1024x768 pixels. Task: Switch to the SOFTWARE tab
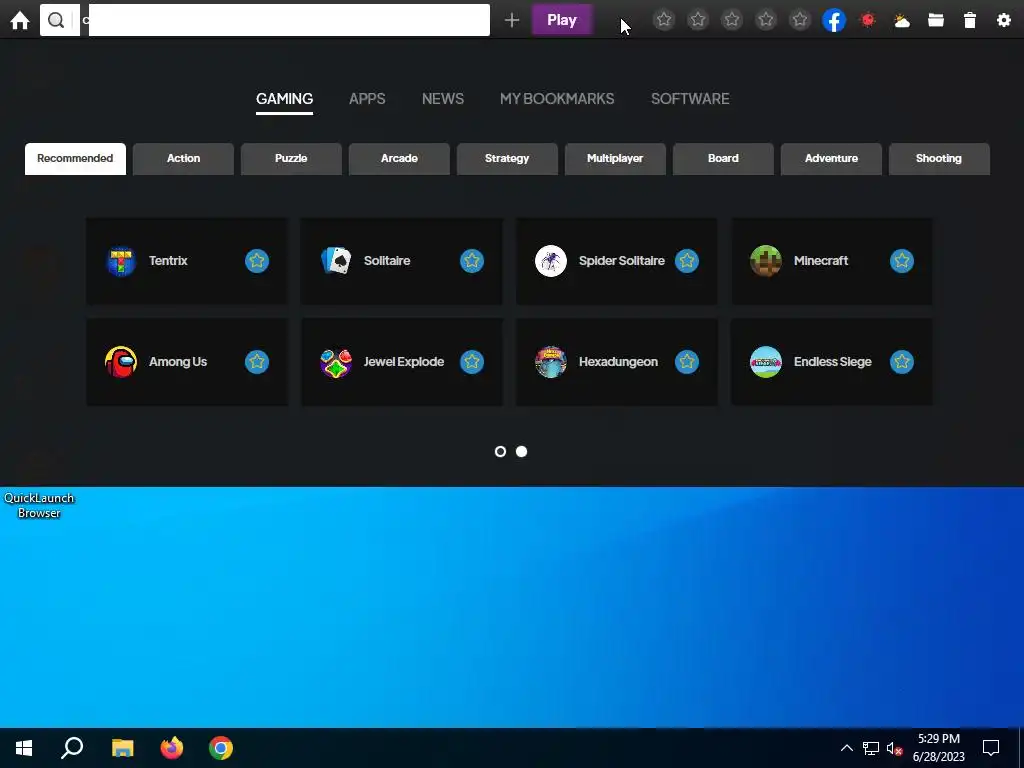(690, 99)
